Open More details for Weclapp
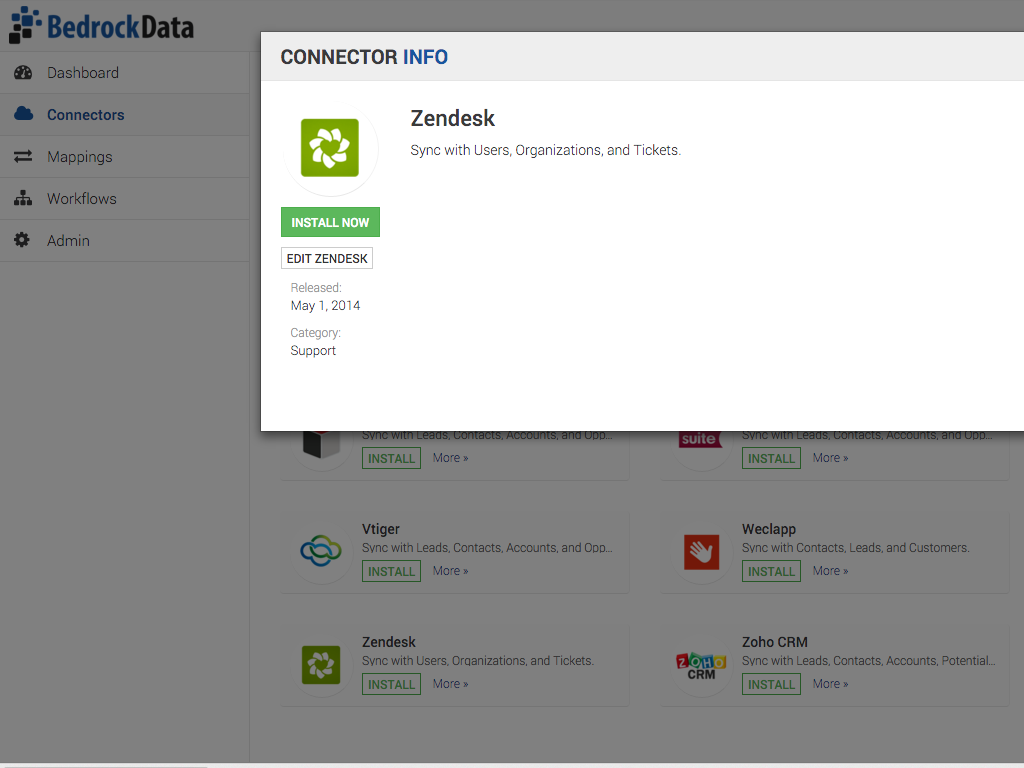This screenshot has width=1024, height=768. click(830, 571)
